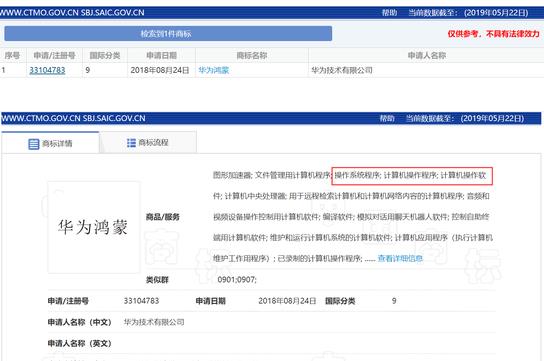Click 帮助 in the top header bar
Image resolution: width=544 pixels, height=361 pixels.
389,13
